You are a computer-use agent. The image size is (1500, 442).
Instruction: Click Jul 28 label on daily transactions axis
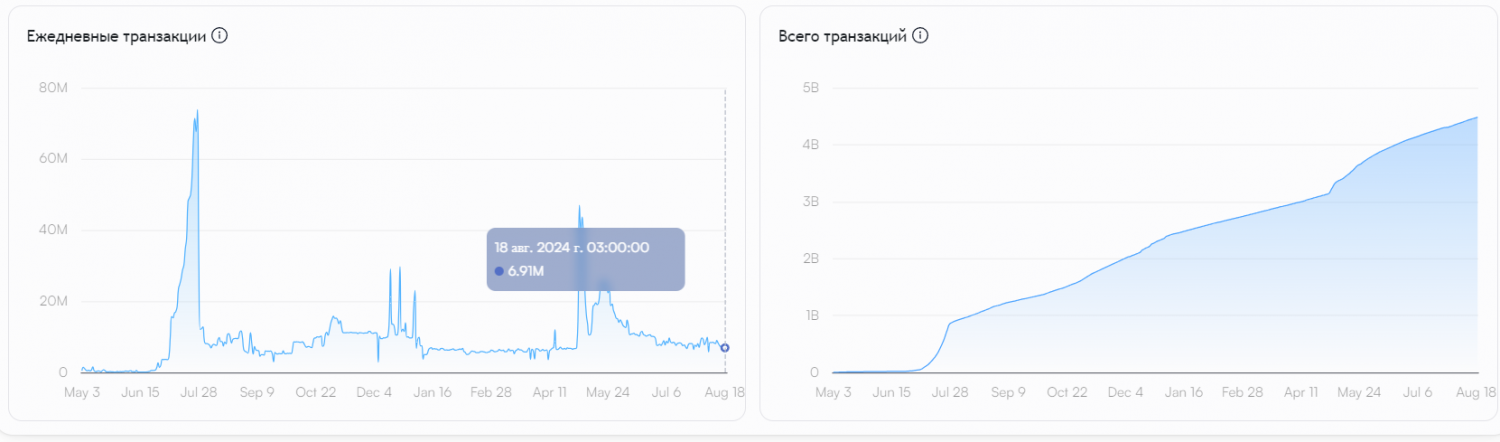198,392
